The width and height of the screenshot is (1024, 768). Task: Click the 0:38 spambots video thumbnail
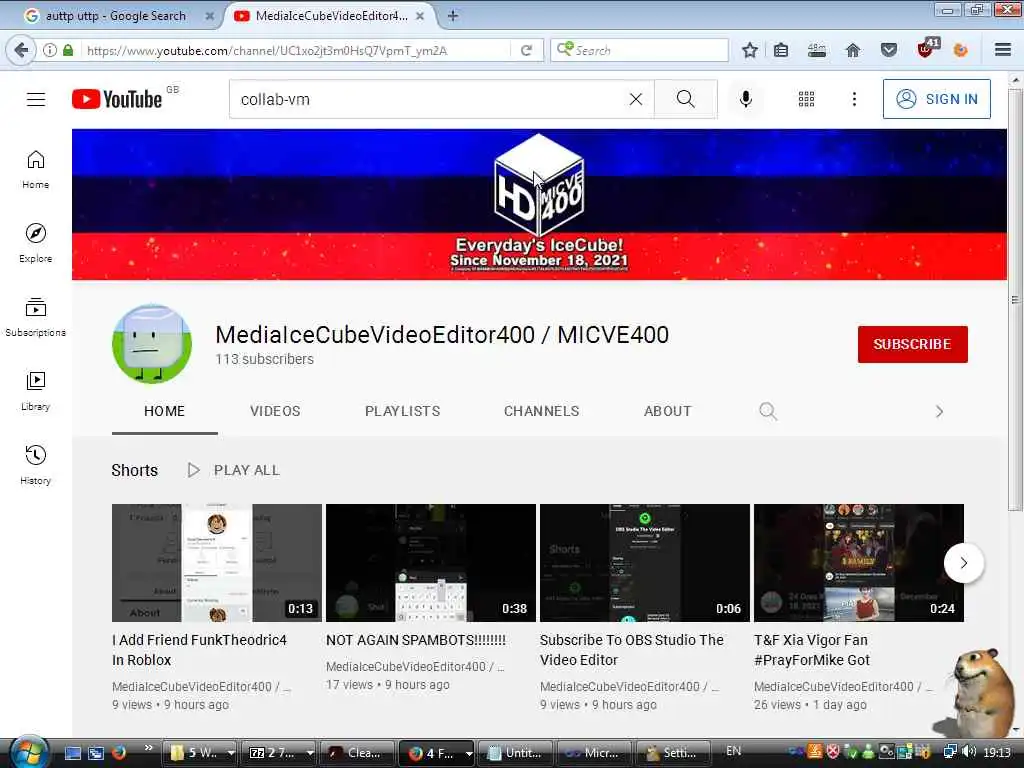431,562
